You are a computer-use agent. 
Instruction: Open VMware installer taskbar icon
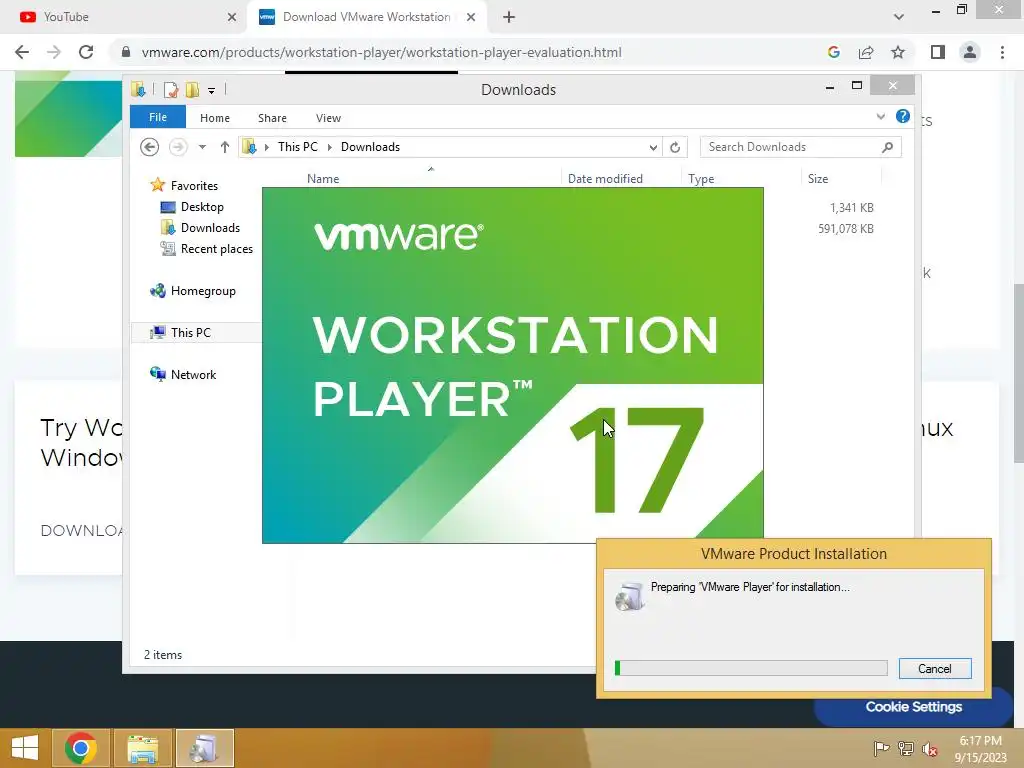(204, 748)
